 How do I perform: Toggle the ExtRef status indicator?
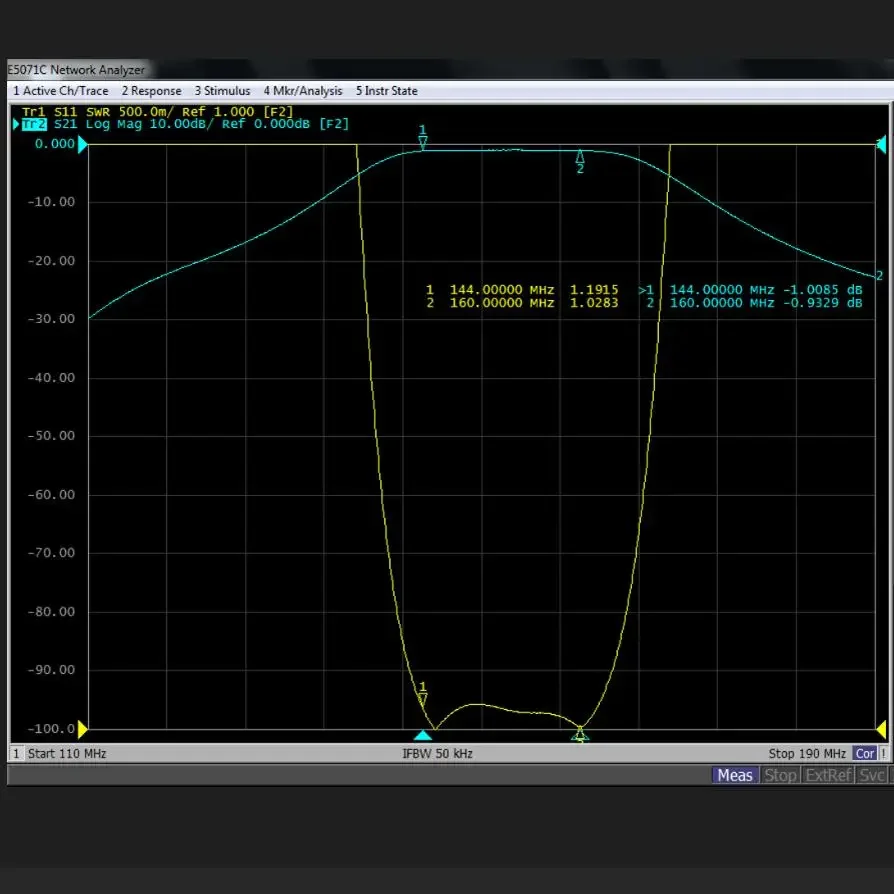pos(828,775)
